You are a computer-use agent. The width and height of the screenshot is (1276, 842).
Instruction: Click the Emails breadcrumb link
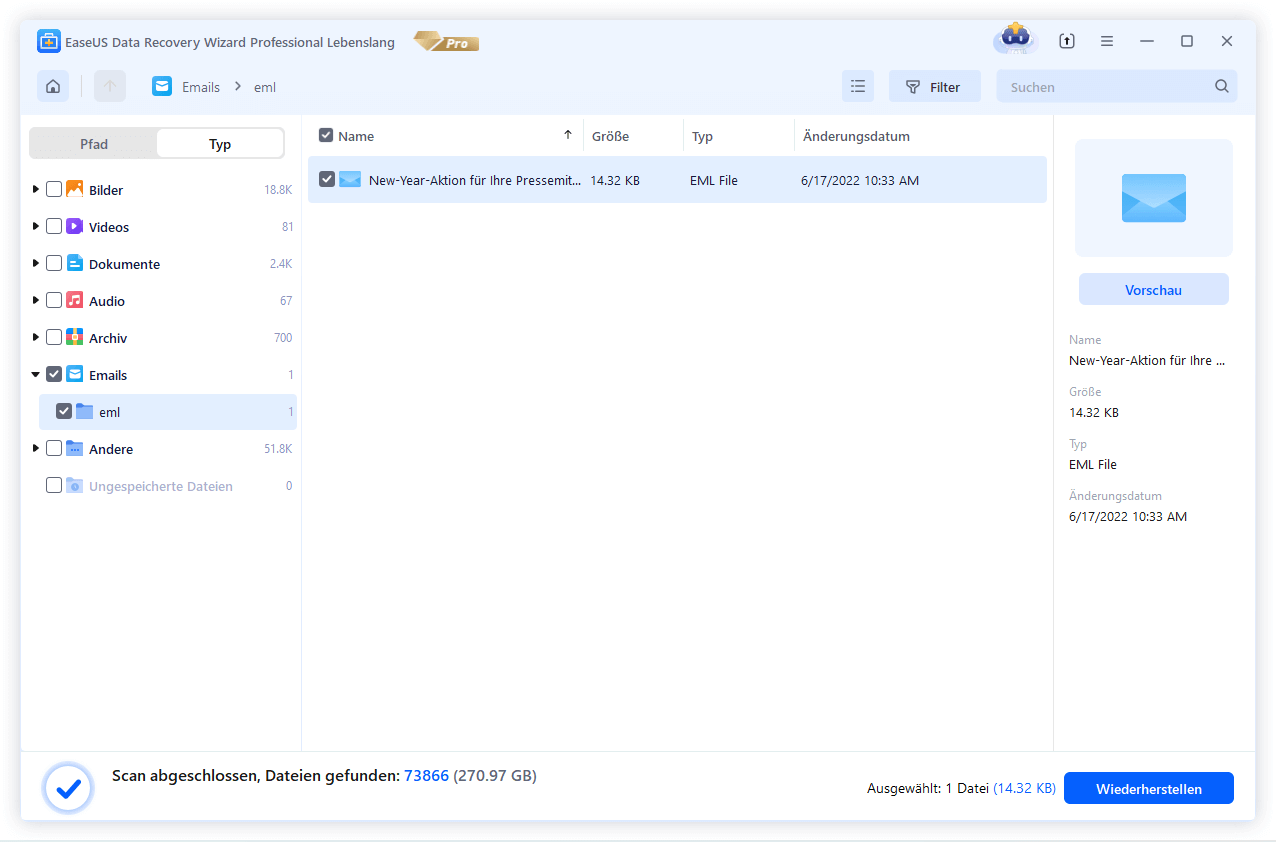coord(201,87)
